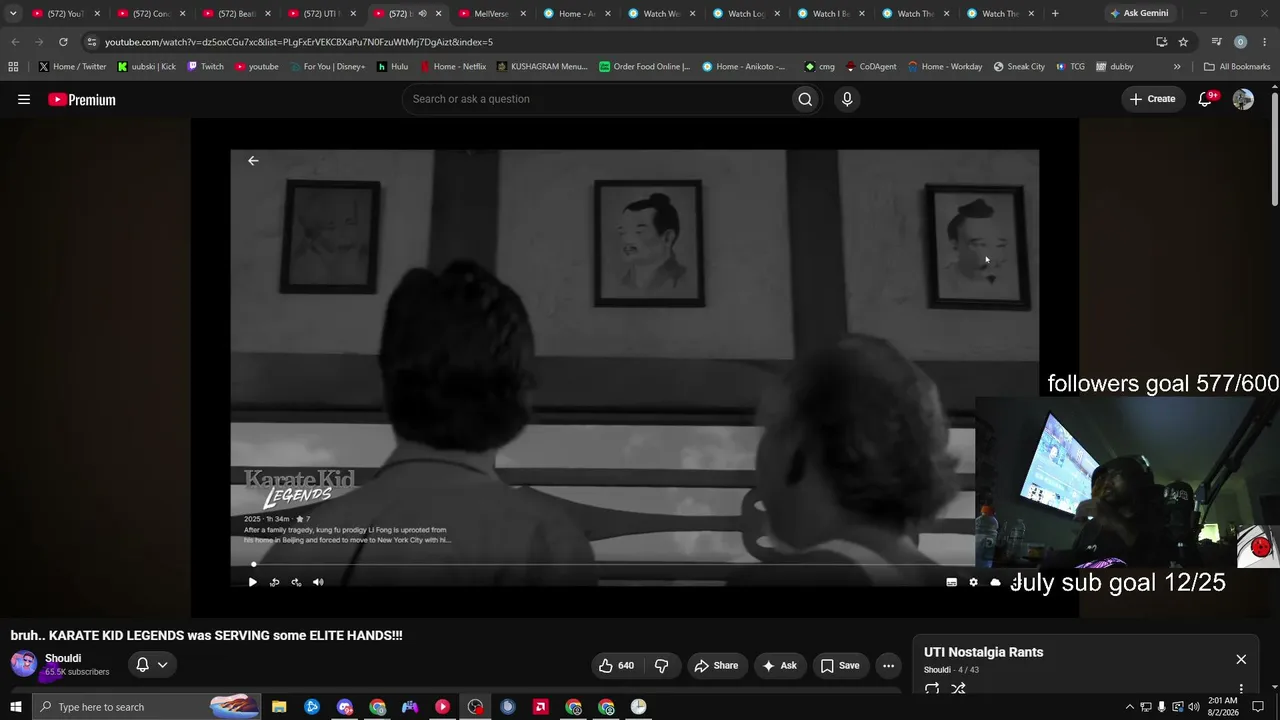Open a new browser tab
The image size is (1280, 720).
pos(1055,14)
